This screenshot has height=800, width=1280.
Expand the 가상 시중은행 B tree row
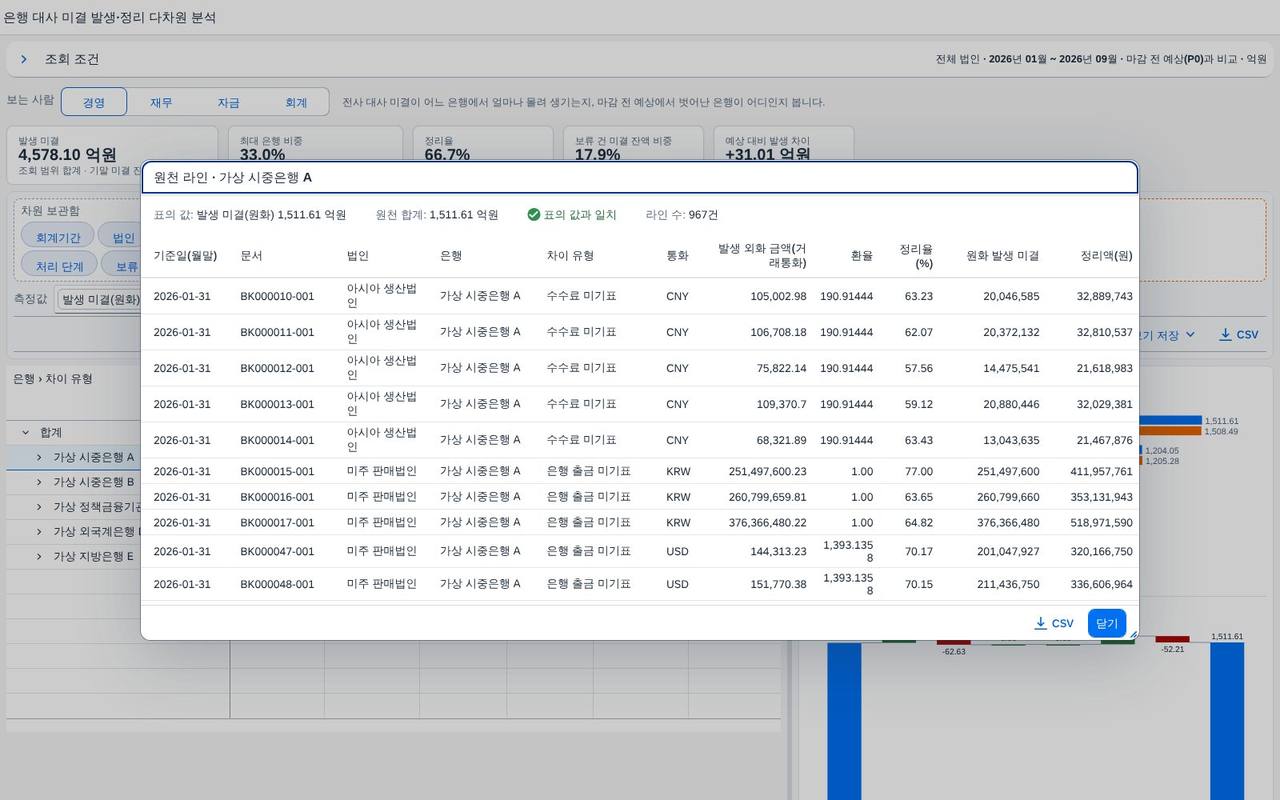39,482
